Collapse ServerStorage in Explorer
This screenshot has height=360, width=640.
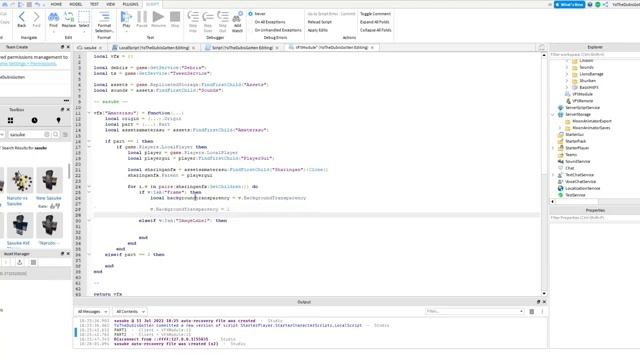coord(553,115)
